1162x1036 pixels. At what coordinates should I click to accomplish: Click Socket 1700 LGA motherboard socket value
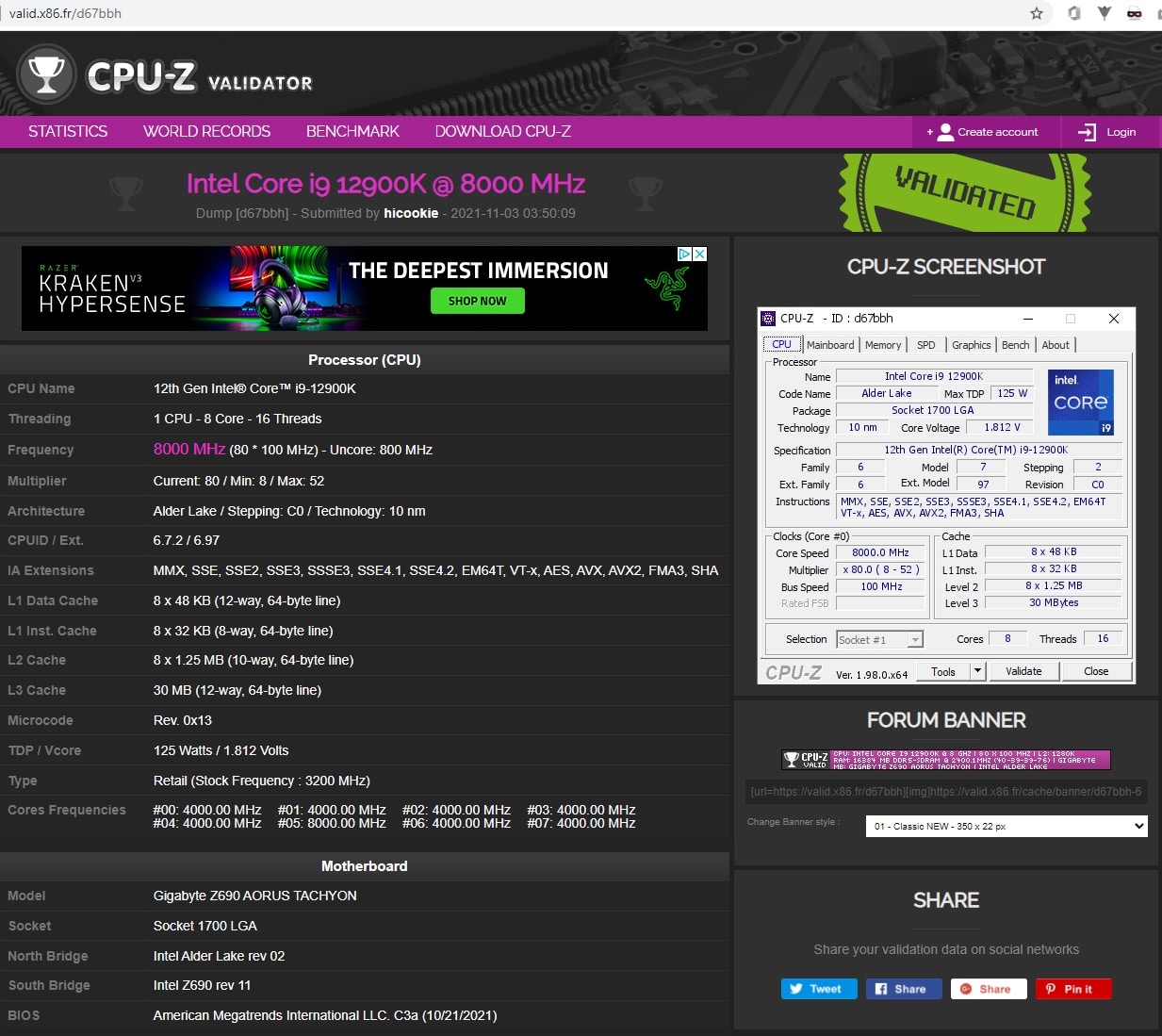point(205,927)
